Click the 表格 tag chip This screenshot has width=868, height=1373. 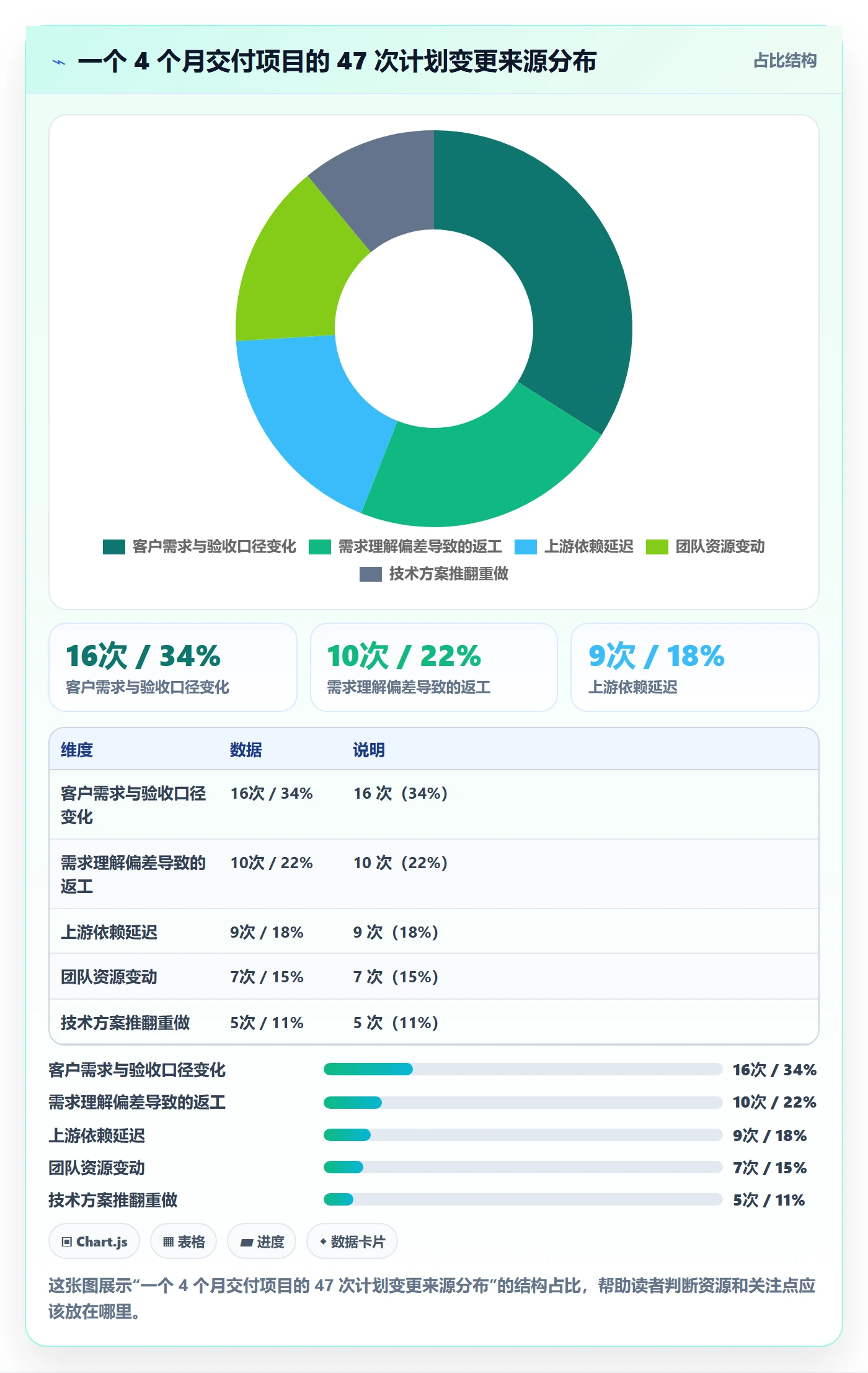pos(184,1242)
